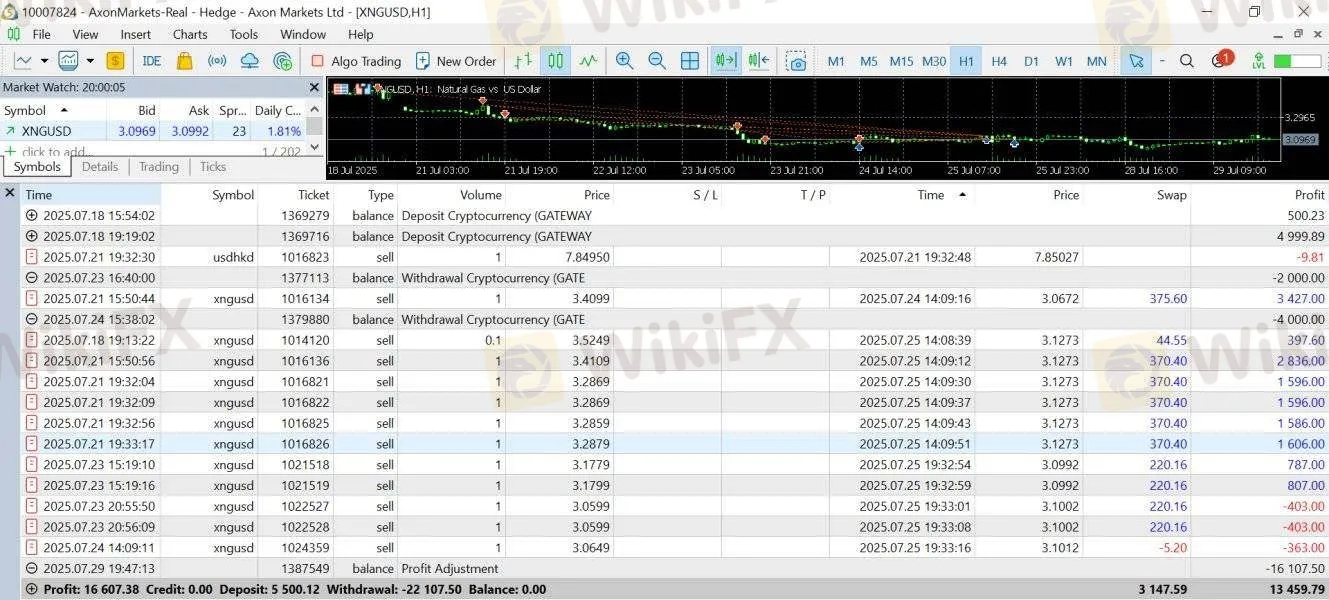
Task: Open the Window menu
Action: click(x=303, y=34)
